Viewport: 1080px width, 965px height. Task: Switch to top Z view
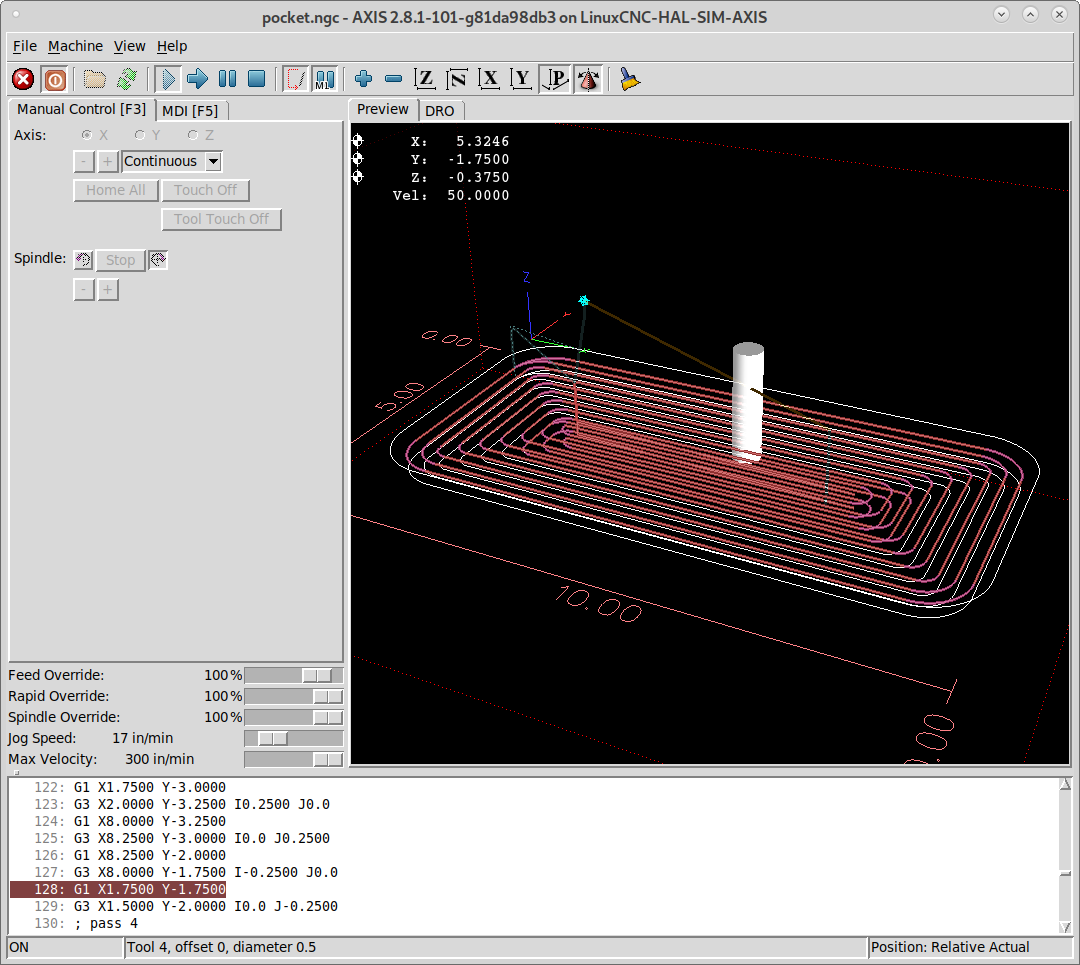point(425,79)
